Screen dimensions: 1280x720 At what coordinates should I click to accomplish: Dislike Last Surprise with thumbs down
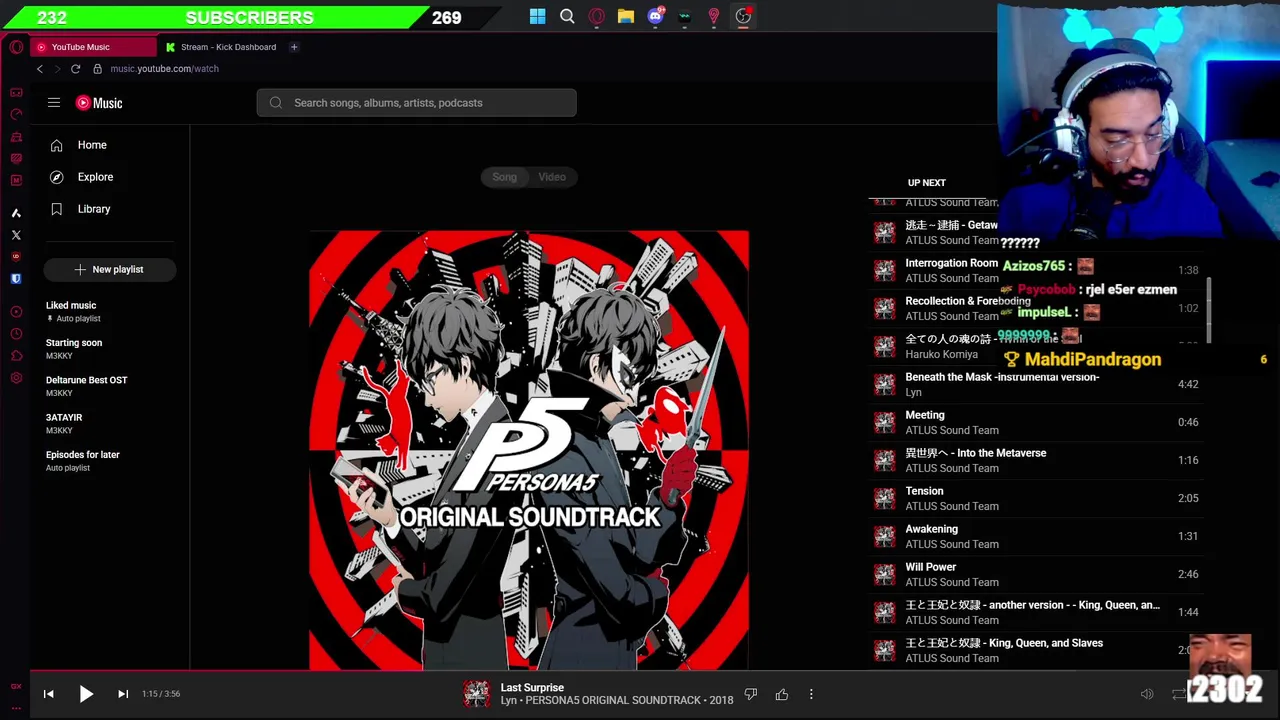click(751, 694)
